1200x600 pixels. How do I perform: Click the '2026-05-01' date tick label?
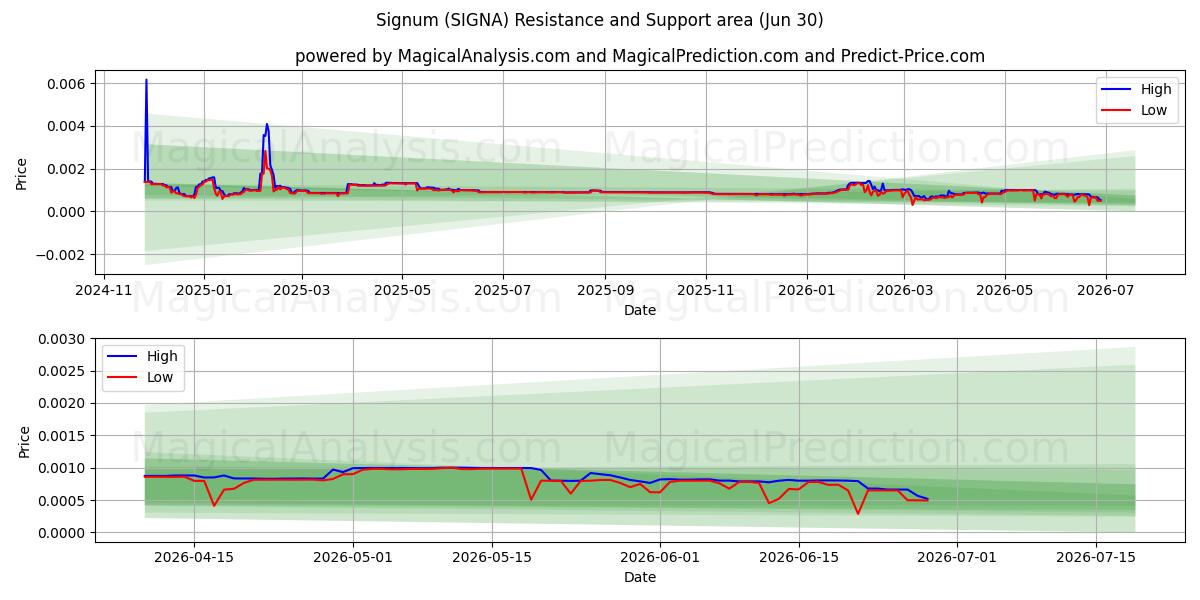point(353,557)
